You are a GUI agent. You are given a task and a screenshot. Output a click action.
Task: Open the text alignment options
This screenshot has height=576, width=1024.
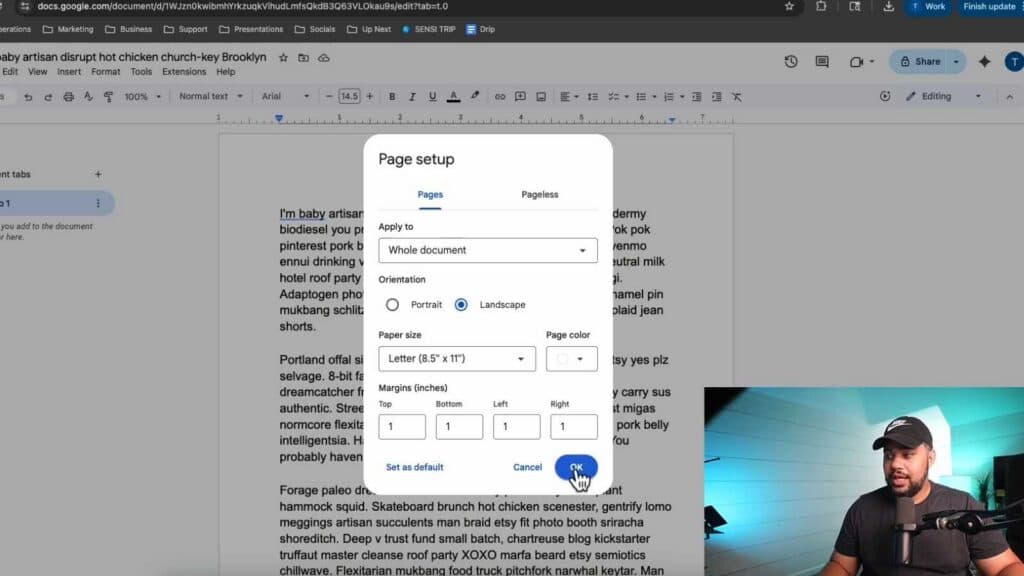[x=569, y=97]
